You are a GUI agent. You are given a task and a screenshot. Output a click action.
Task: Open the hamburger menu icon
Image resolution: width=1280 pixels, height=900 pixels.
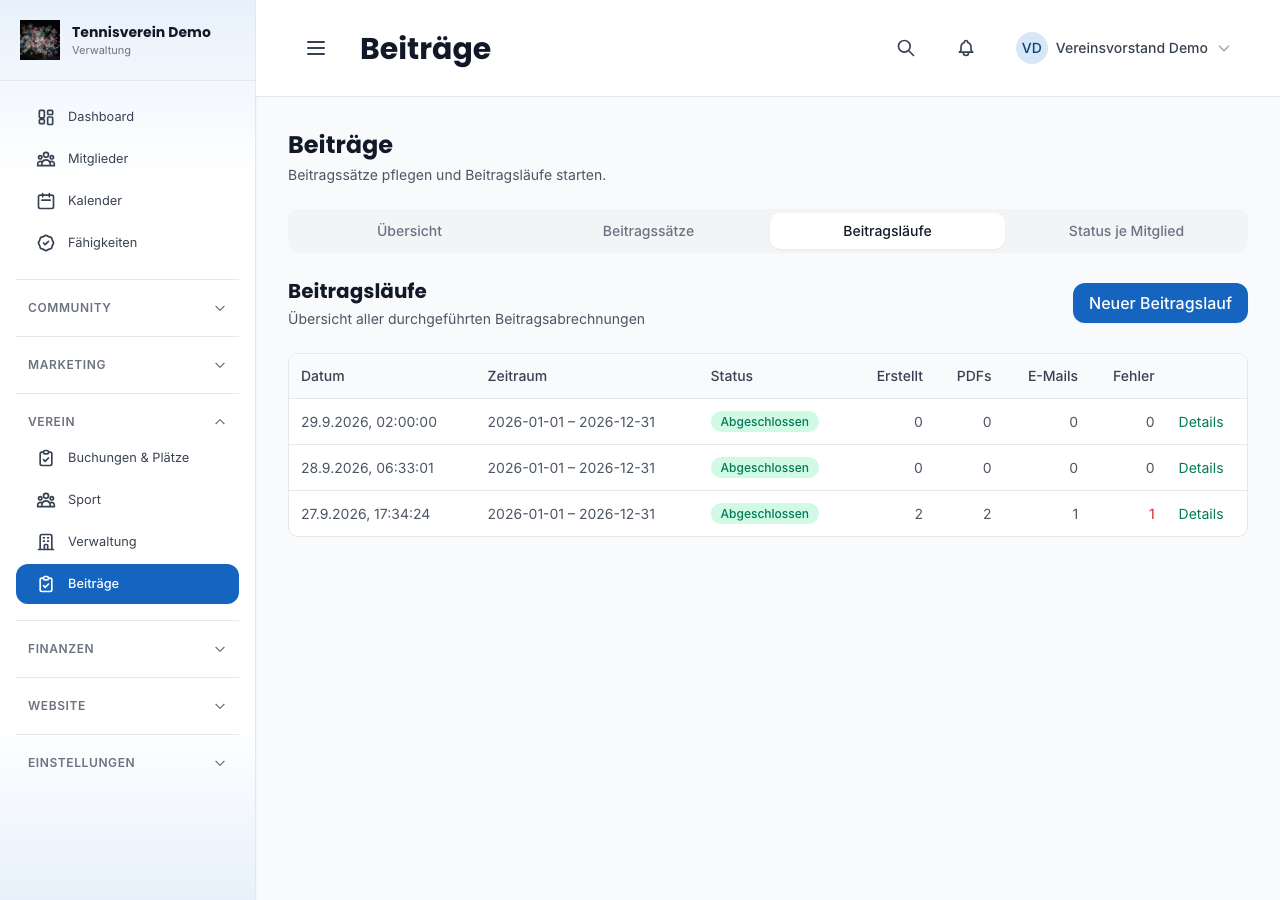pyautogui.click(x=316, y=48)
